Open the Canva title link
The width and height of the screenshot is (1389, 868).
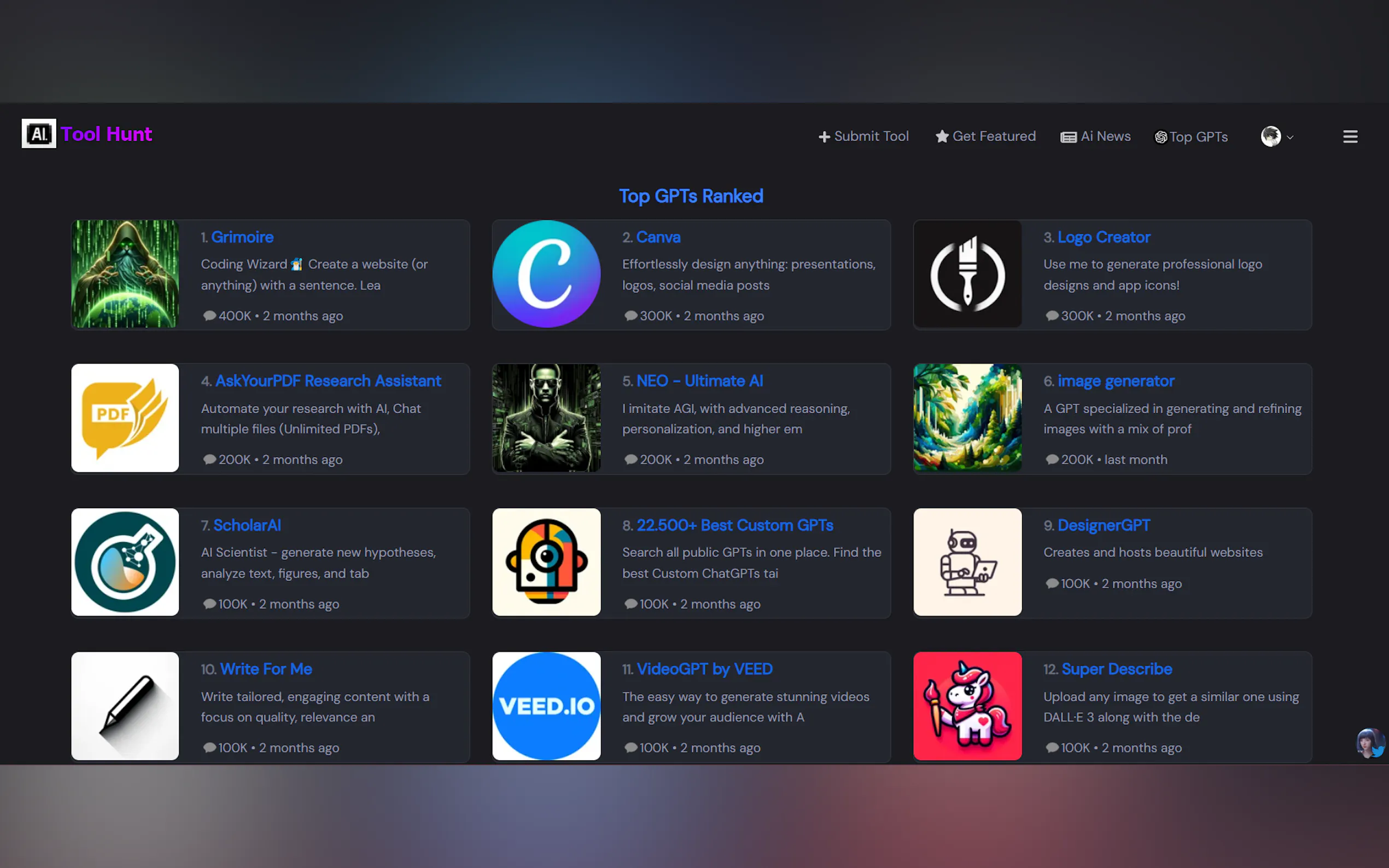point(658,237)
